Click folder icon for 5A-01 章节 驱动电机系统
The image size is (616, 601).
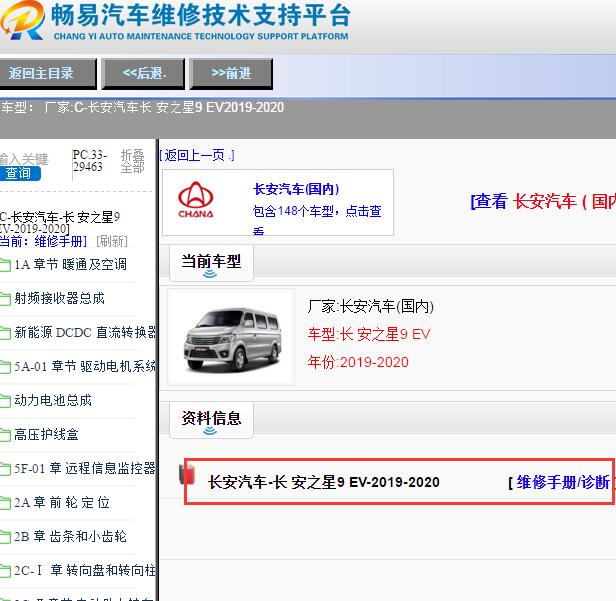click(x=5, y=367)
